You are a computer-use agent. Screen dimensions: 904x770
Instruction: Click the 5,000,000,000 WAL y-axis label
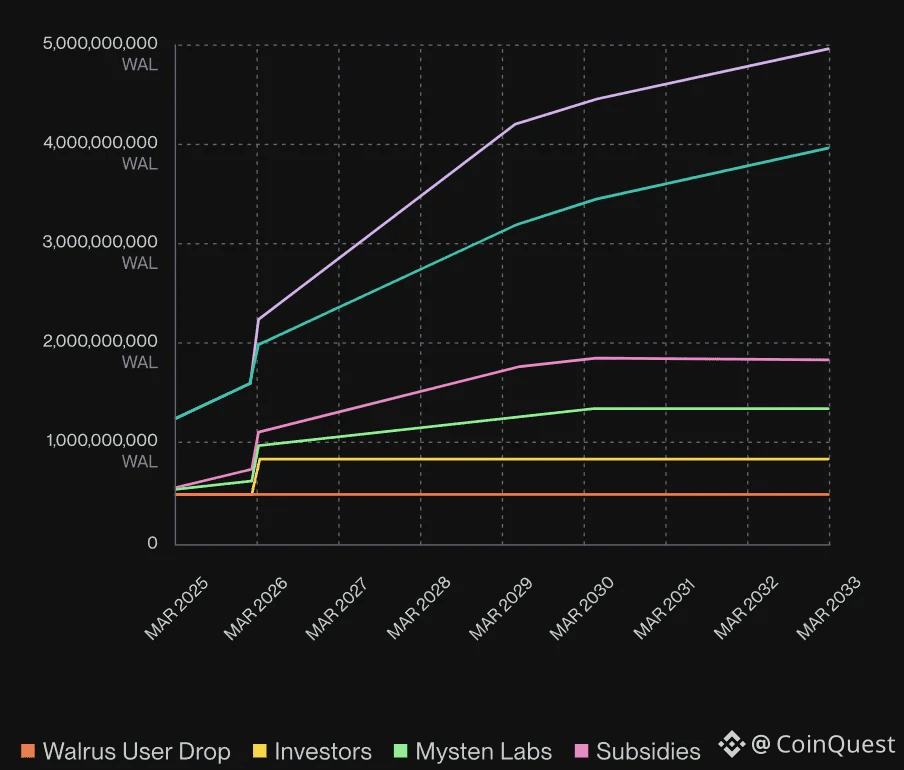tap(103, 53)
